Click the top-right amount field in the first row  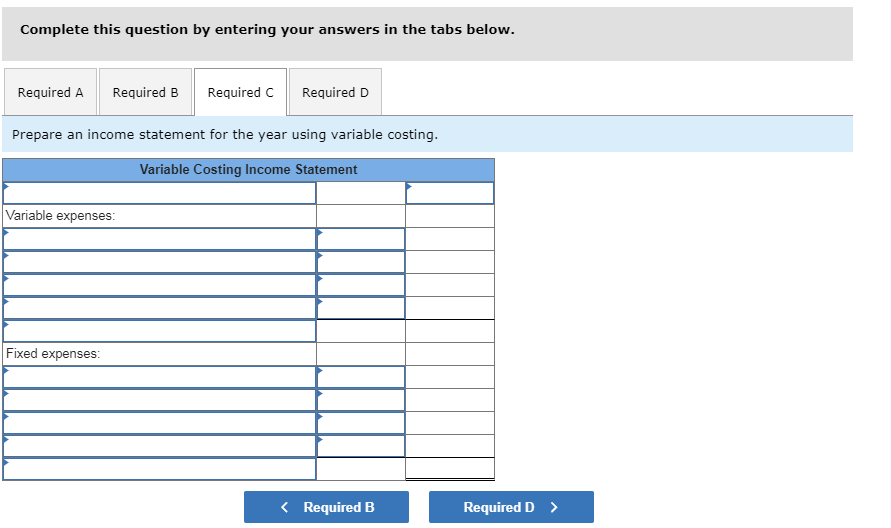(450, 193)
